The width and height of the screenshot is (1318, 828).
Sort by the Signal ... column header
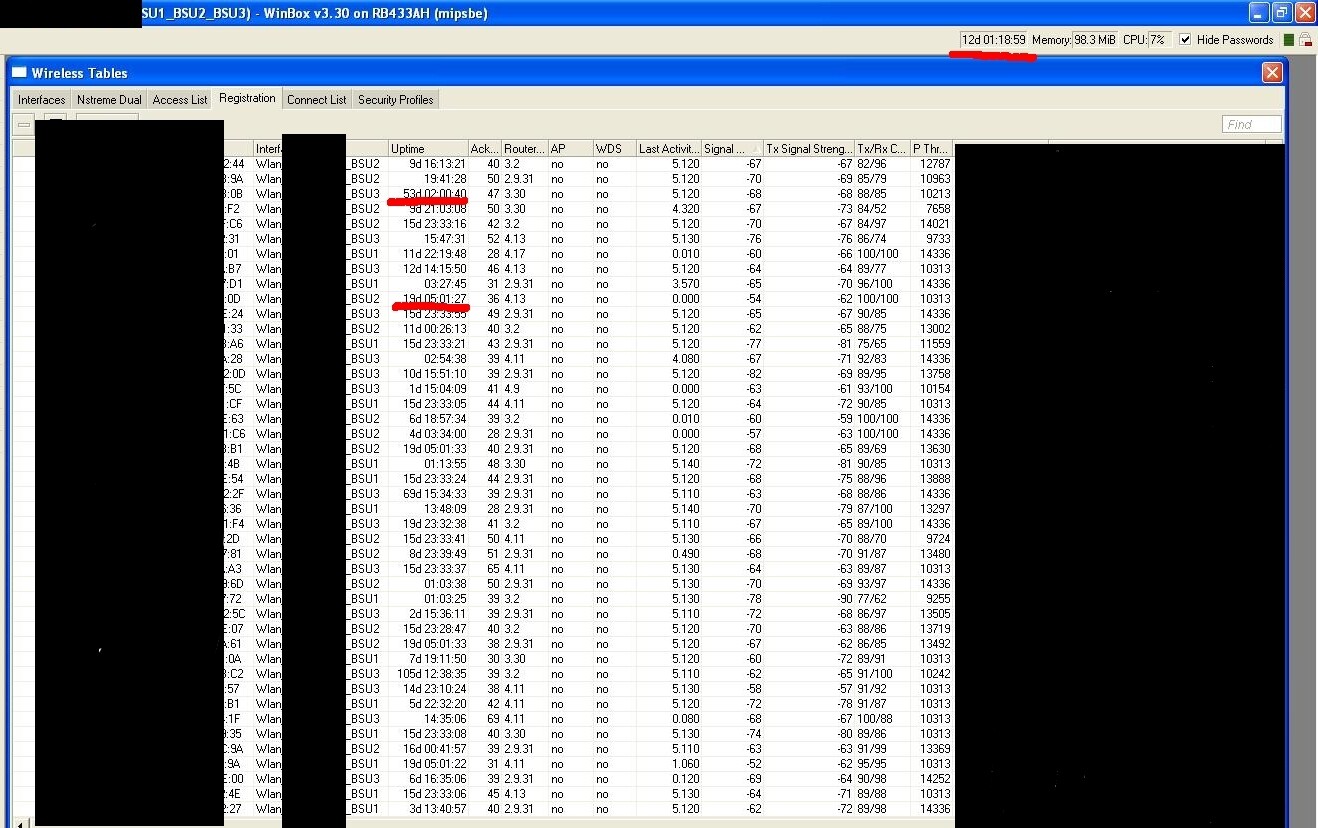(x=732, y=149)
